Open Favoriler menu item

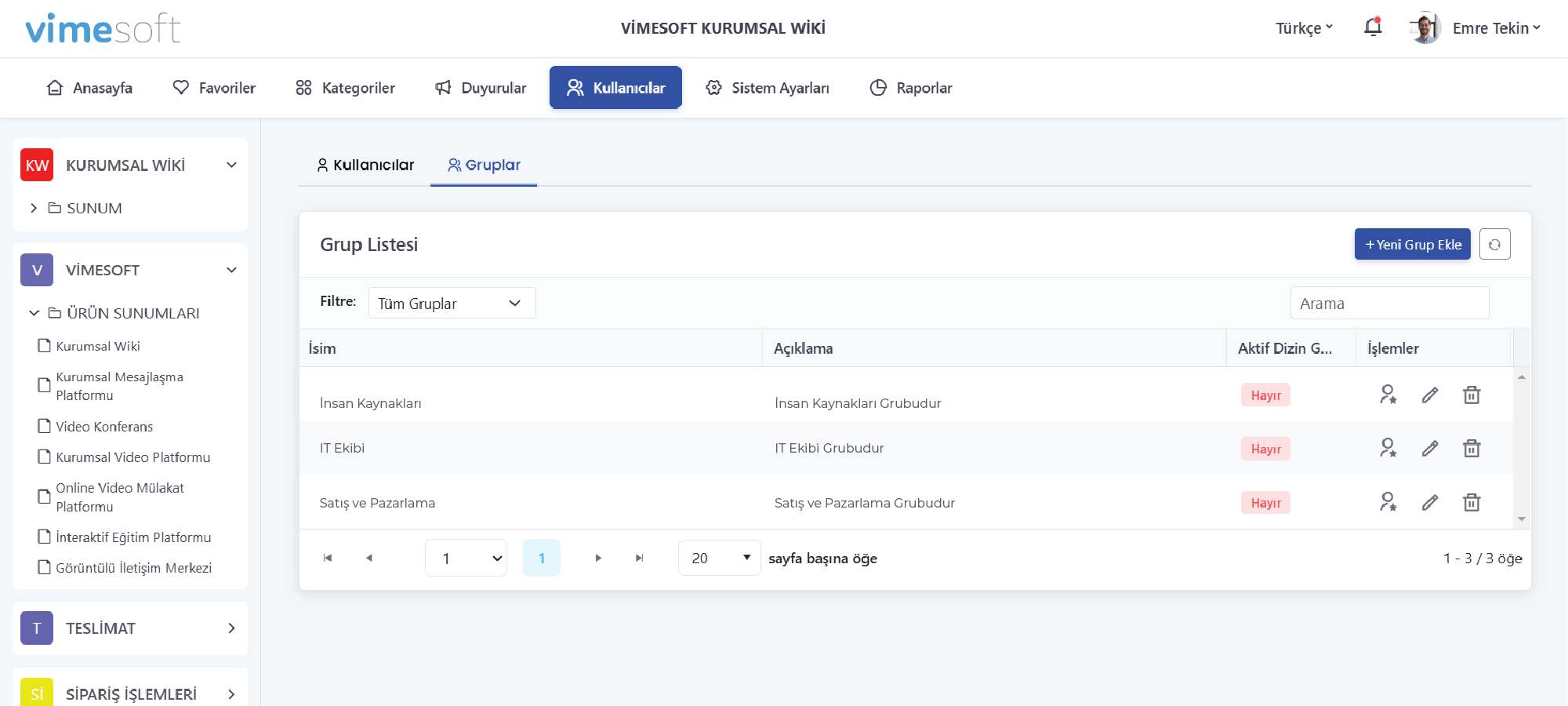tap(214, 88)
